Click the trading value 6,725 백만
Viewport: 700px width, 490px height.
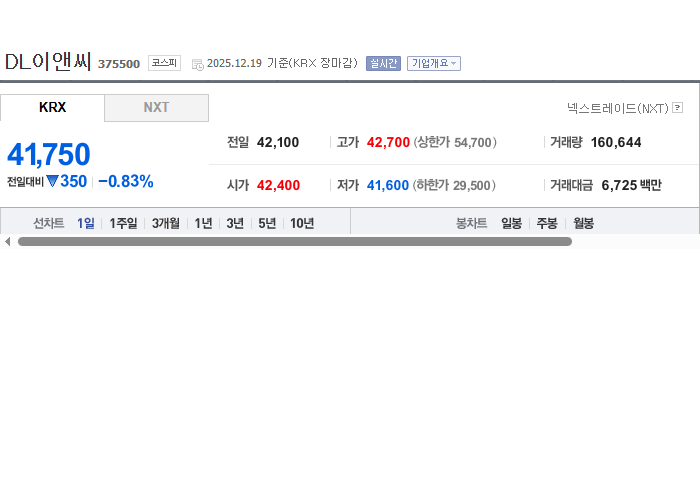pyautogui.click(x=631, y=185)
